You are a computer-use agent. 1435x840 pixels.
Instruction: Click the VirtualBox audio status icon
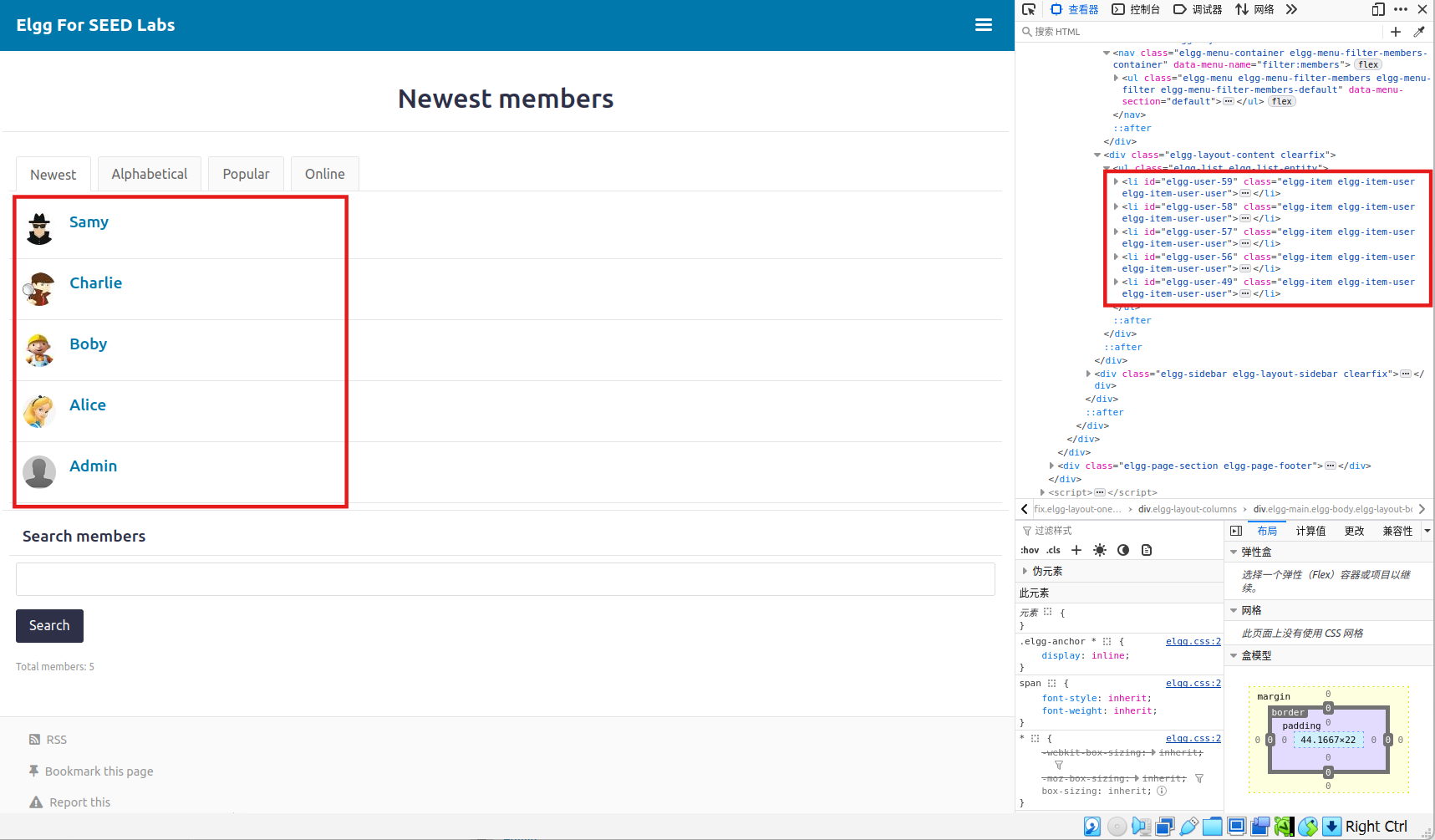tap(1141, 827)
